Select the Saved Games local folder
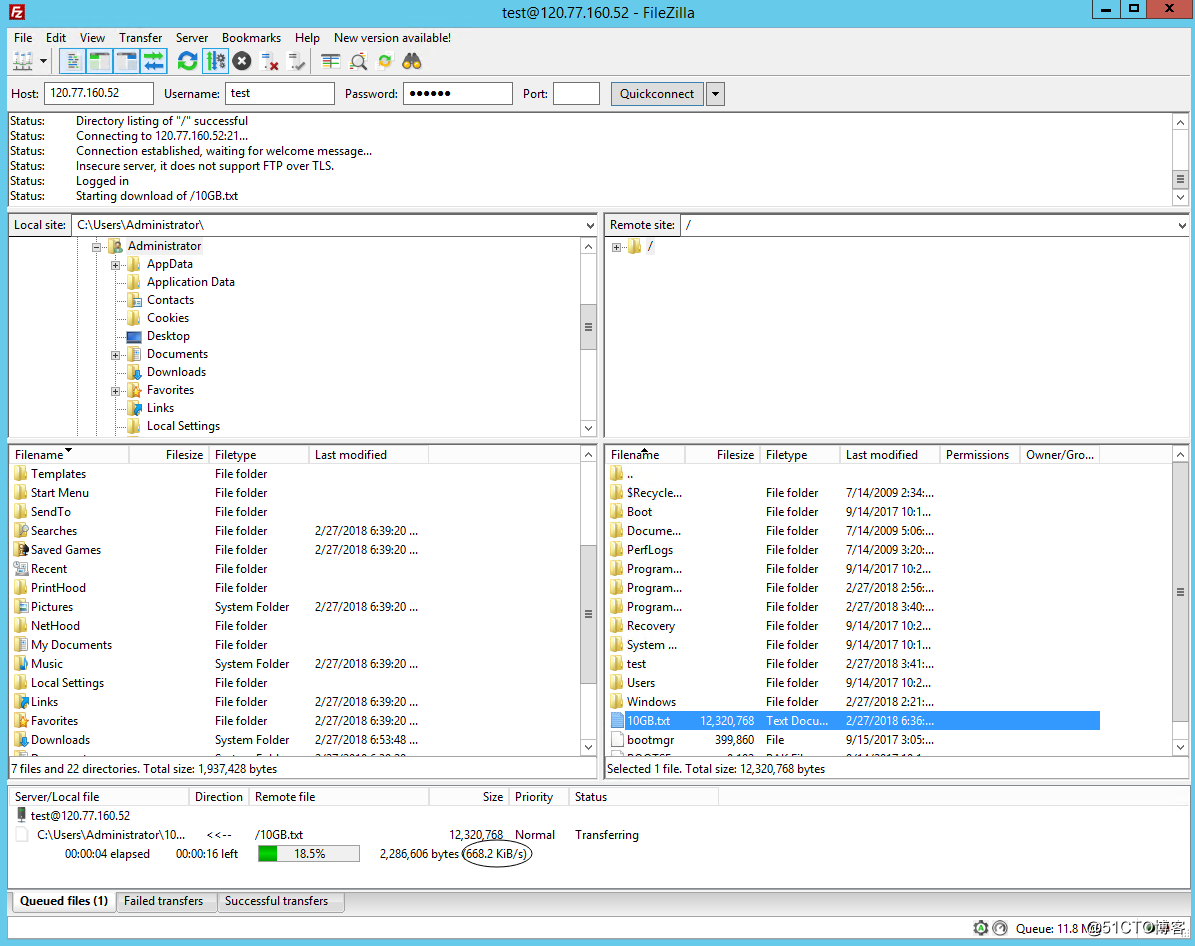This screenshot has height=946, width=1195. [x=219, y=550]
